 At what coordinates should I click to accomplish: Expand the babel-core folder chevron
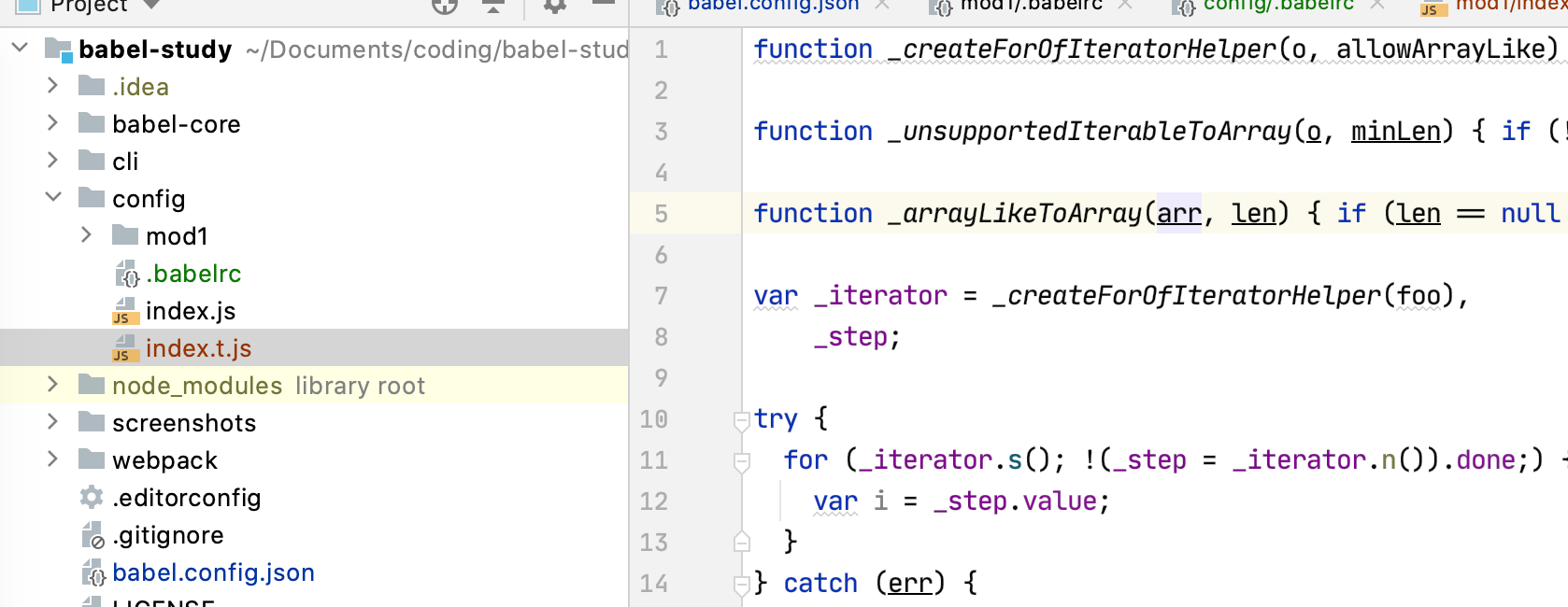point(53,123)
